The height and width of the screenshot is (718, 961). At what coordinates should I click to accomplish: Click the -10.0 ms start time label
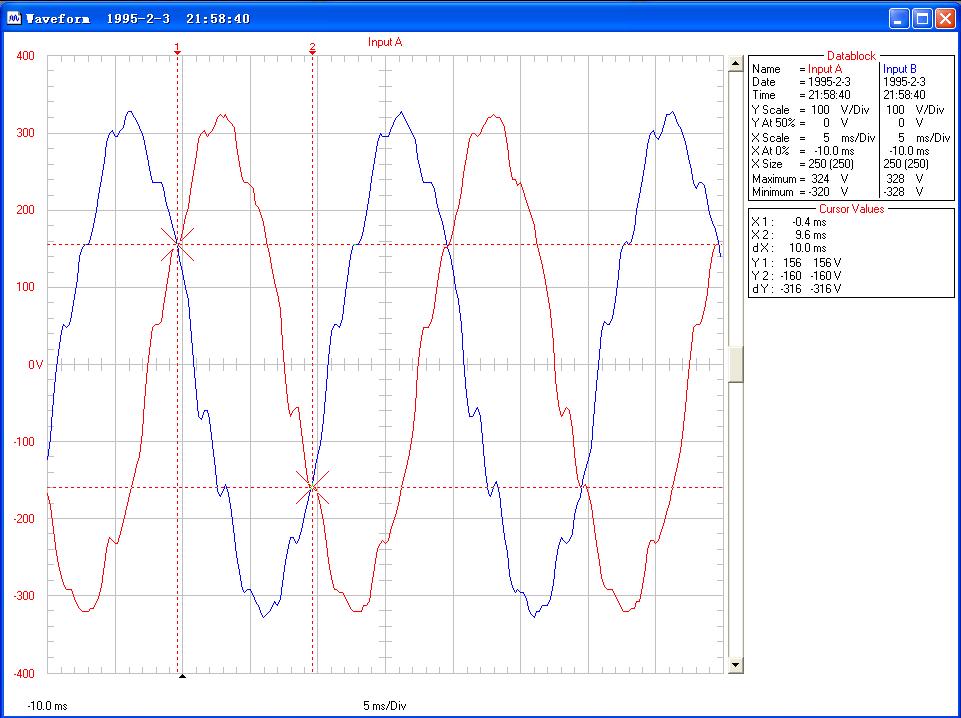pos(47,705)
